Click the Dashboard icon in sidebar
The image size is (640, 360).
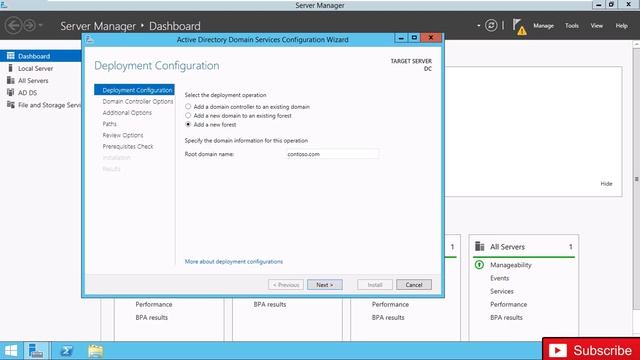(x=11, y=56)
